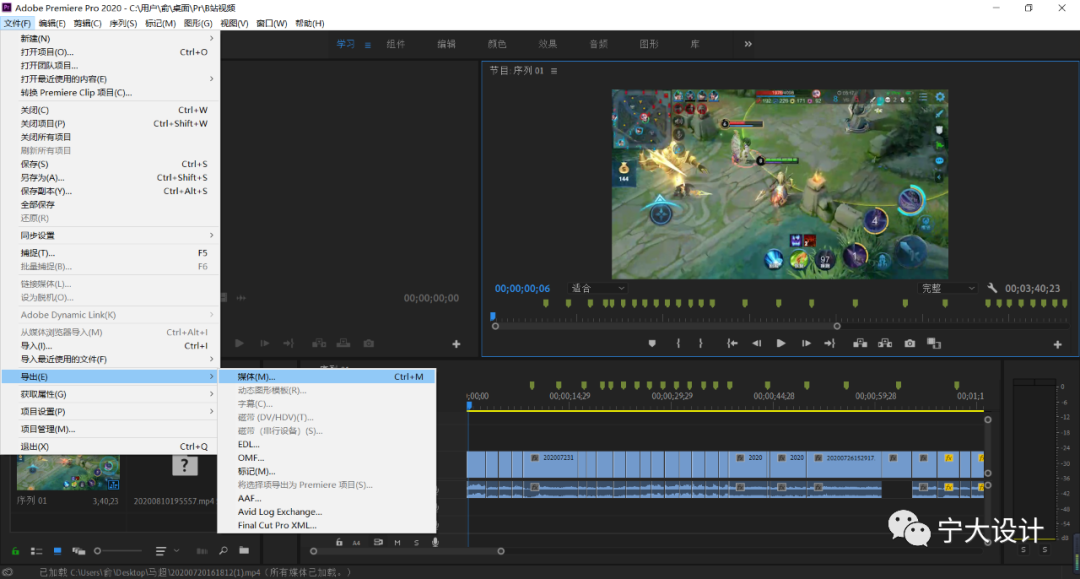Open the 编辑(E) menu bar item
The height and width of the screenshot is (579, 1080).
[x=52, y=23]
